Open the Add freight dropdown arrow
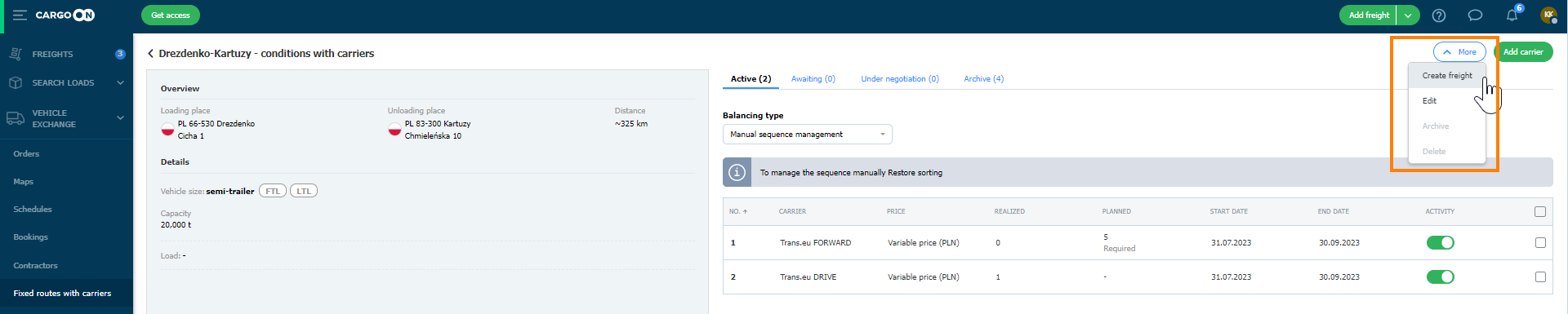Viewport: 1568px width, 314px height. point(1408,15)
